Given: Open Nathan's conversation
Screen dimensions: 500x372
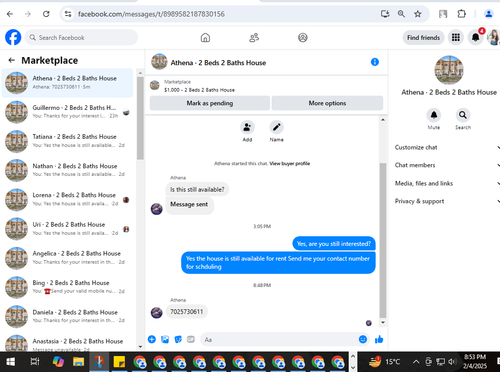Looking at the screenshot, I should (68, 170).
